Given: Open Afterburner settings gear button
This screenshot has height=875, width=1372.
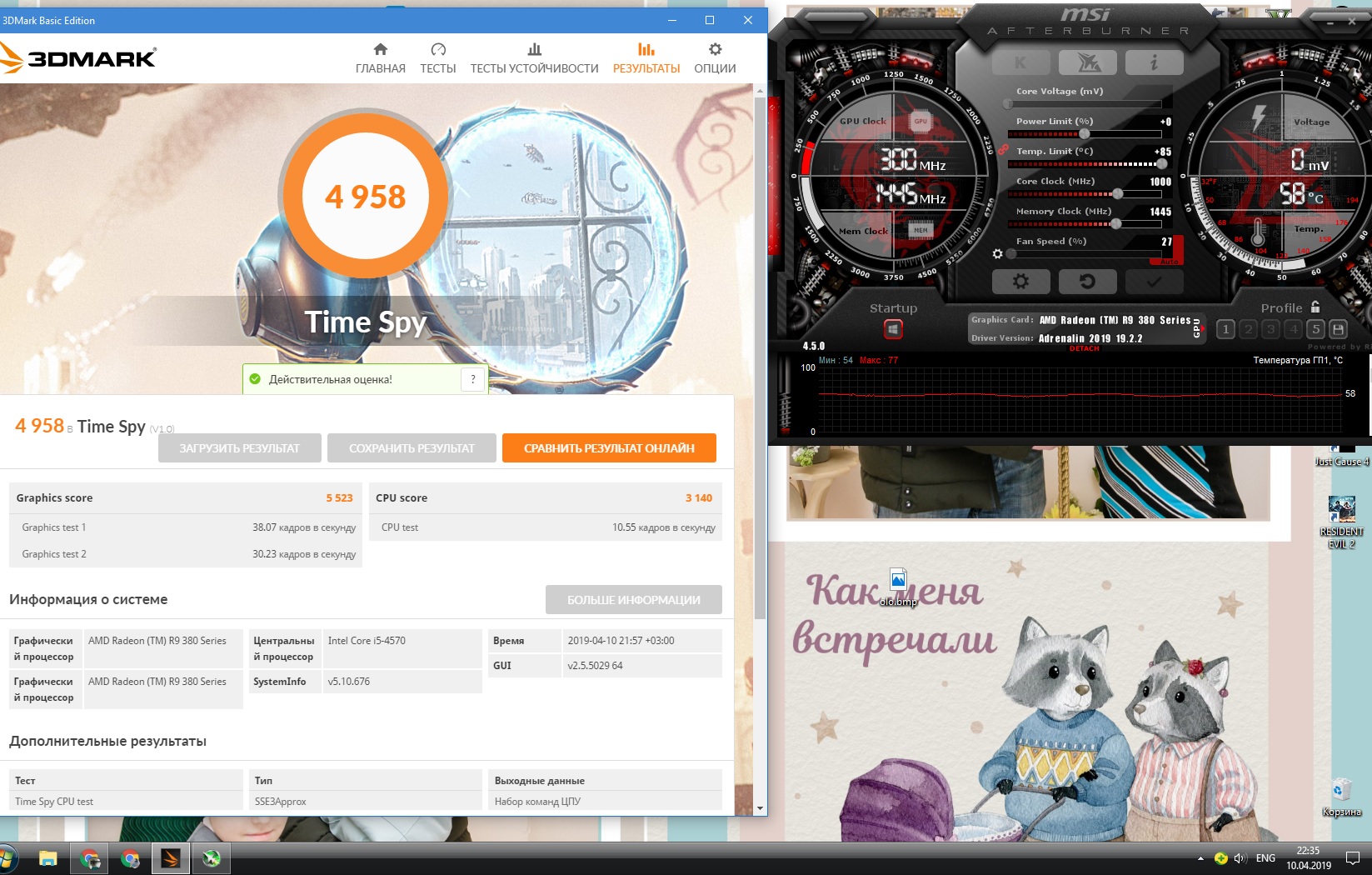Looking at the screenshot, I should [1020, 282].
